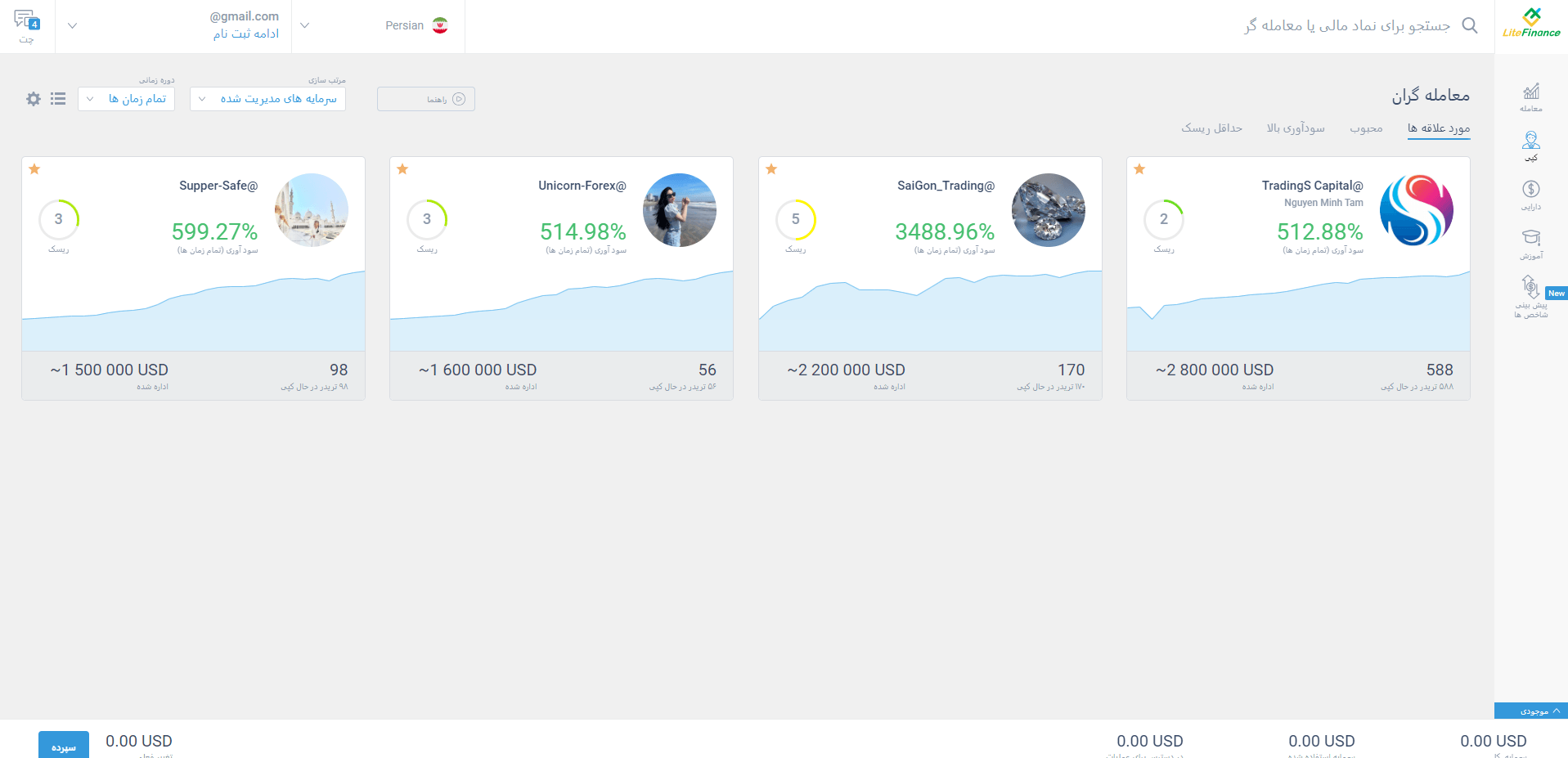The width and height of the screenshot is (1568, 758).
Task: Open the time period dropdown
Action: [x=127, y=99]
